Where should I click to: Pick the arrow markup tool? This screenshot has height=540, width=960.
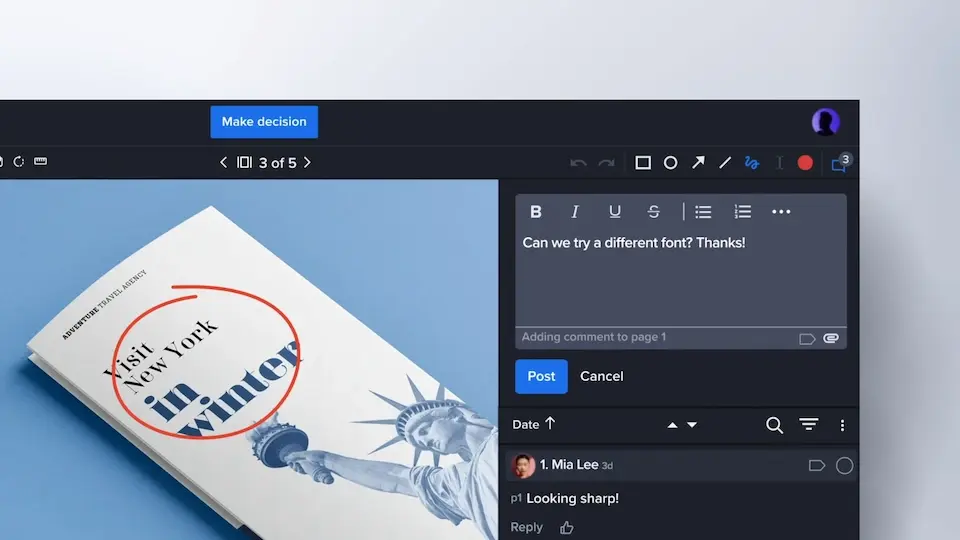(x=698, y=163)
